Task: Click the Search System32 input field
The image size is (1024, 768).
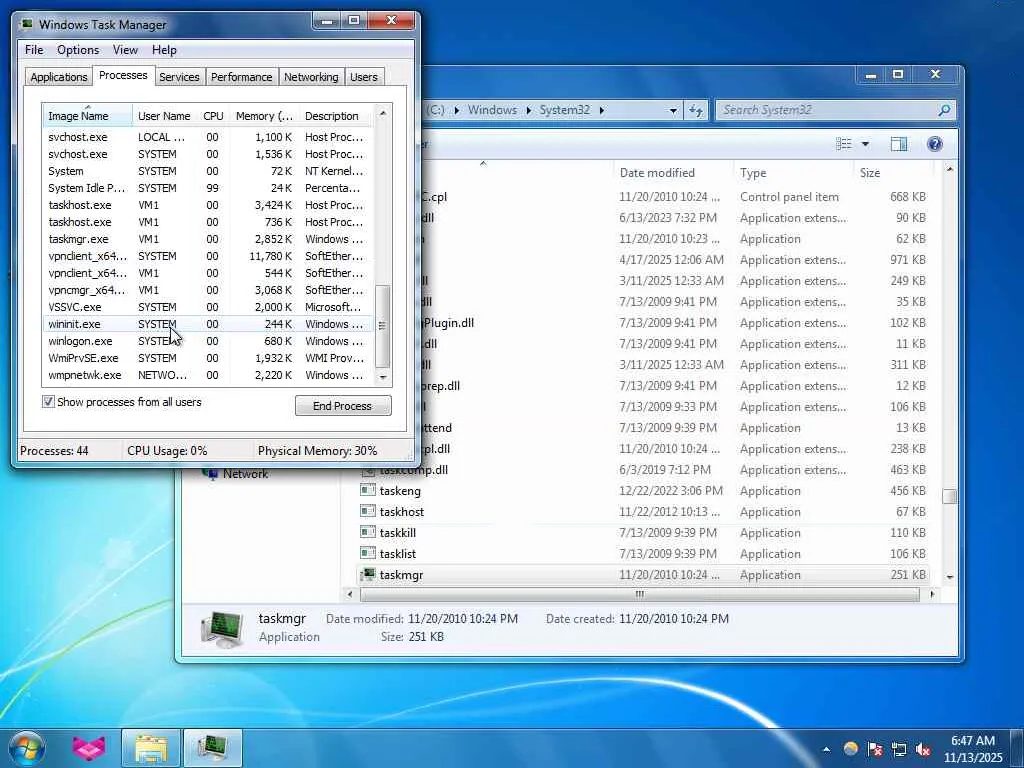Action: pos(826,110)
